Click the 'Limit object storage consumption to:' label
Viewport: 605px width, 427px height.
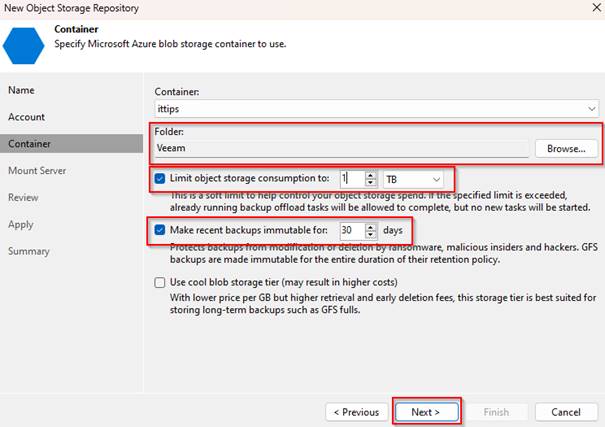click(250, 178)
